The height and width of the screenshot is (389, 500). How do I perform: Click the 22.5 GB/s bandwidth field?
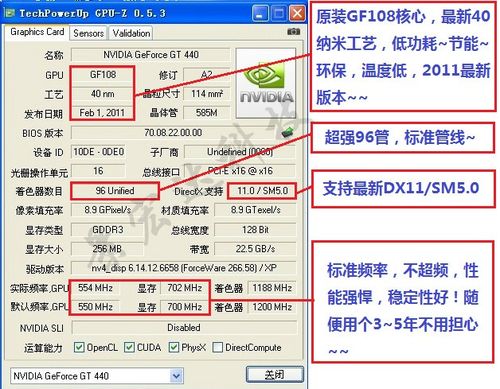[x=255, y=249]
